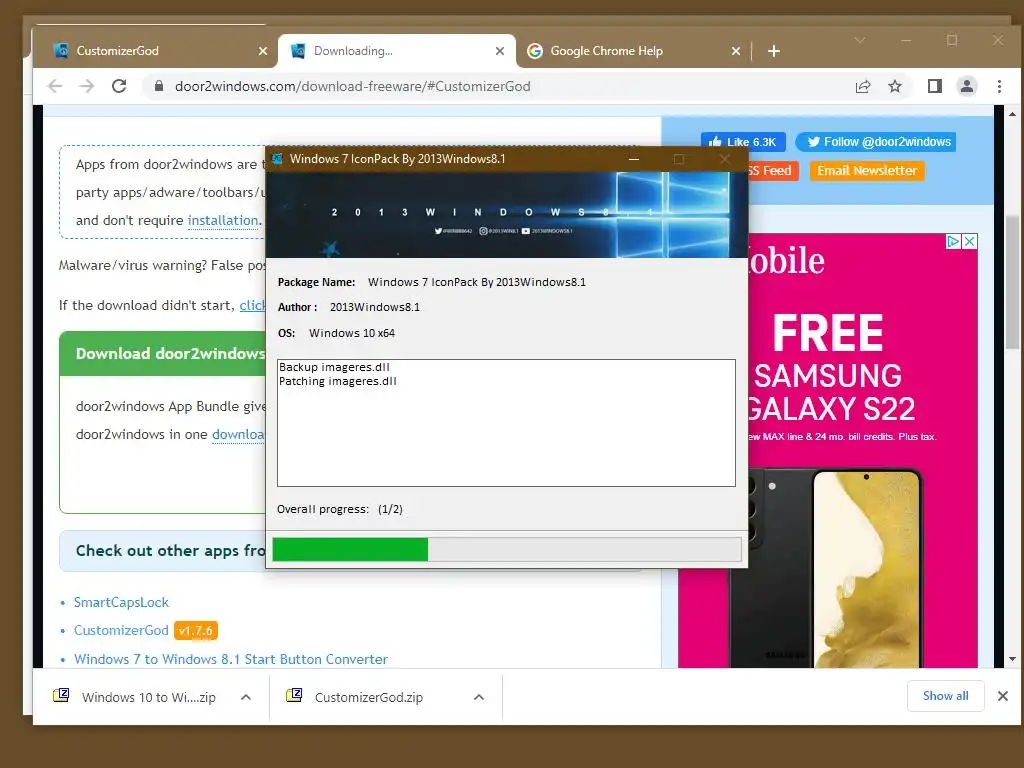Click the zip file icon for Windows 10 to Wi....zip

tap(61, 695)
